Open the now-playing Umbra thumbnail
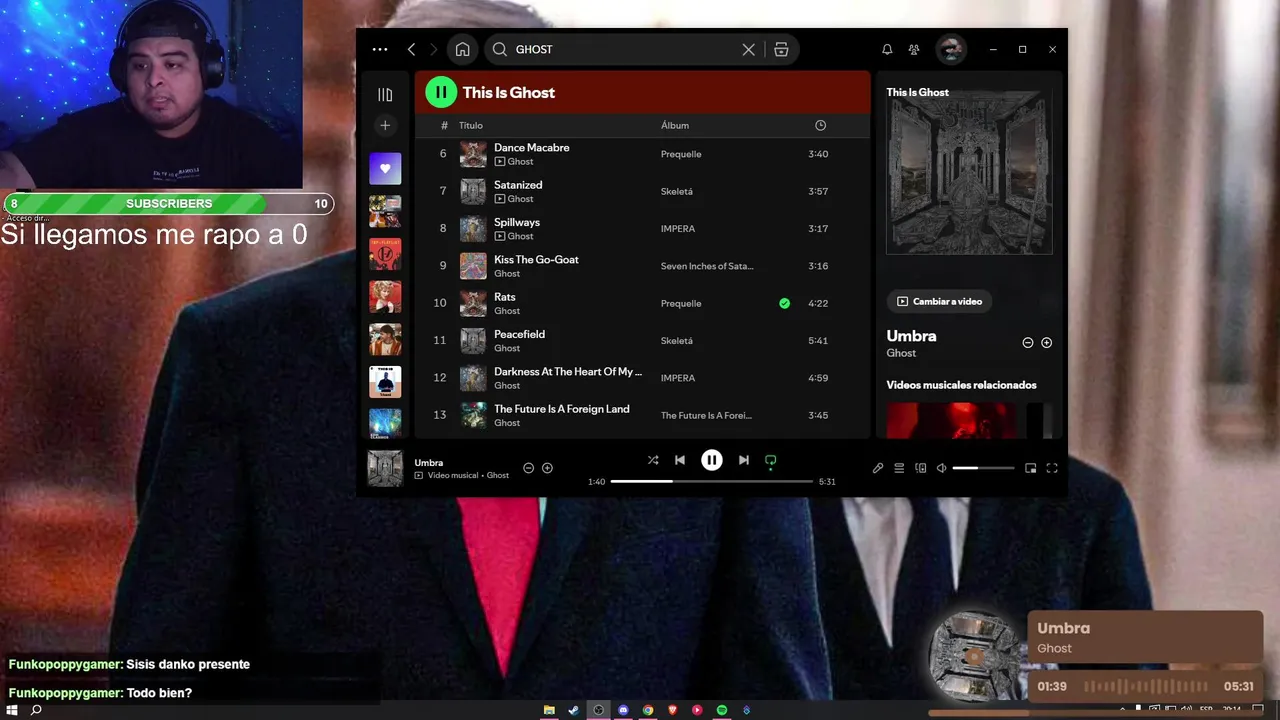Screen dimensions: 1280x720 pyautogui.click(x=385, y=468)
